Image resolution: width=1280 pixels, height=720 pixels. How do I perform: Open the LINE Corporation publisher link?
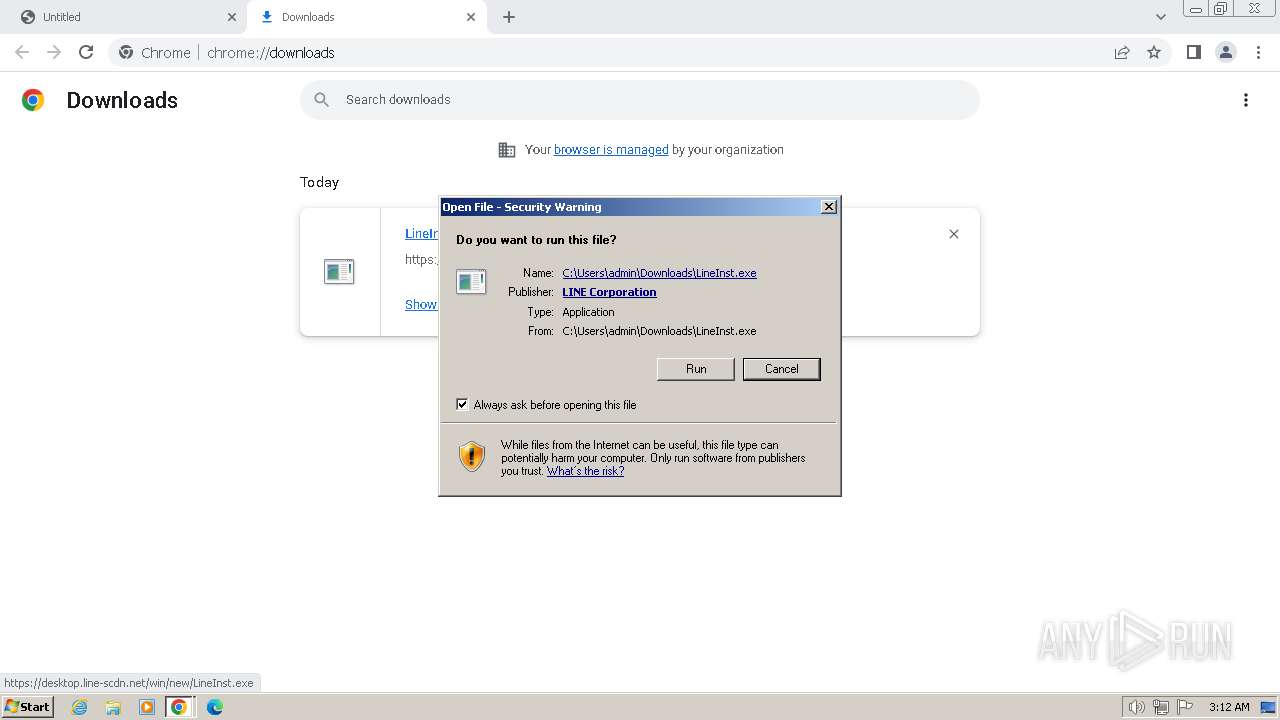click(609, 292)
